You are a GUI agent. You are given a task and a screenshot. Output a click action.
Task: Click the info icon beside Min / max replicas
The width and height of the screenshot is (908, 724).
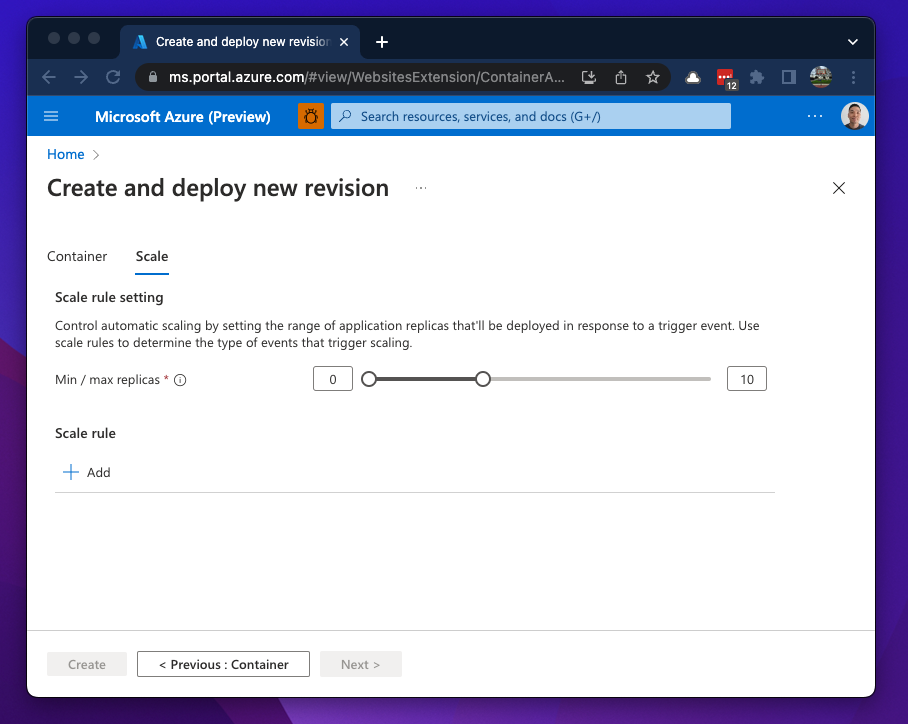(x=181, y=380)
